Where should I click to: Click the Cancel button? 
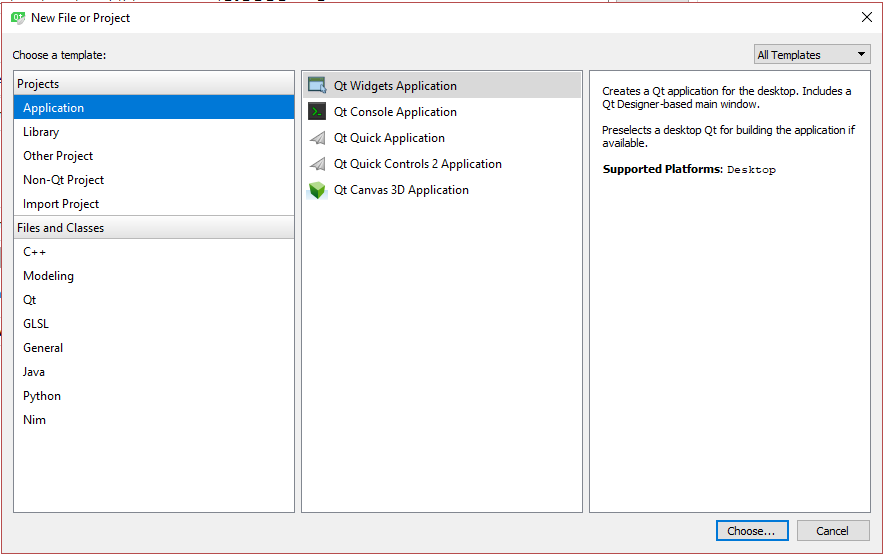[832, 531]
